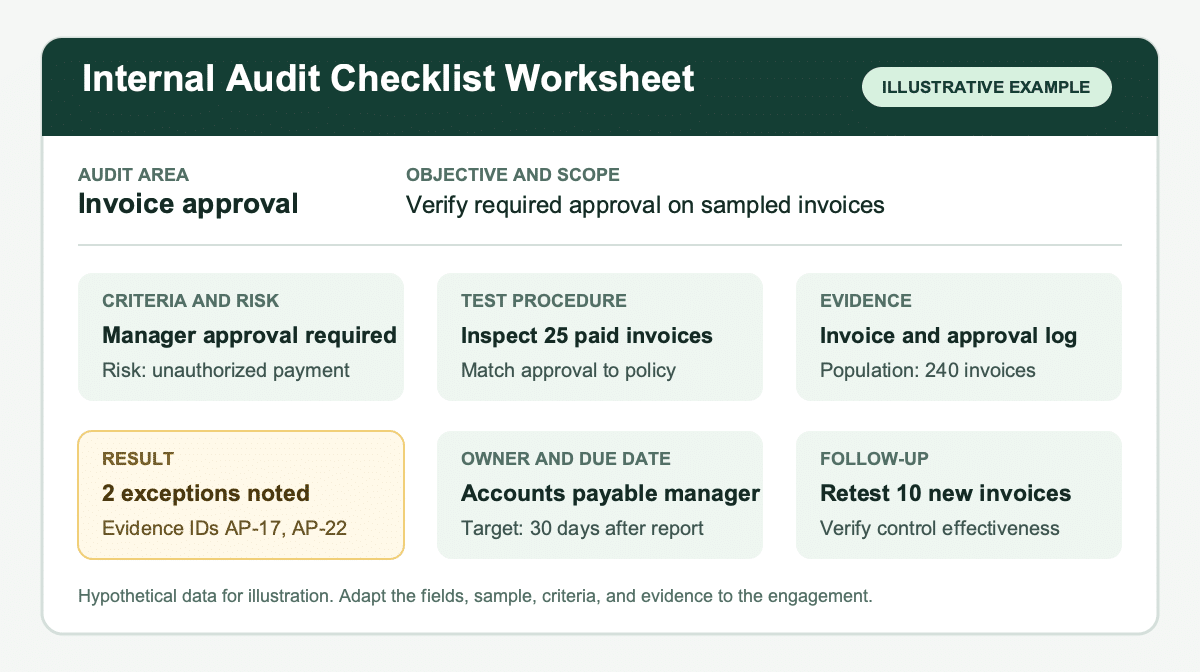Select 'Verify required approval on sampled invoices'
Screen dimensions: 1200x672
click(645, 205)
